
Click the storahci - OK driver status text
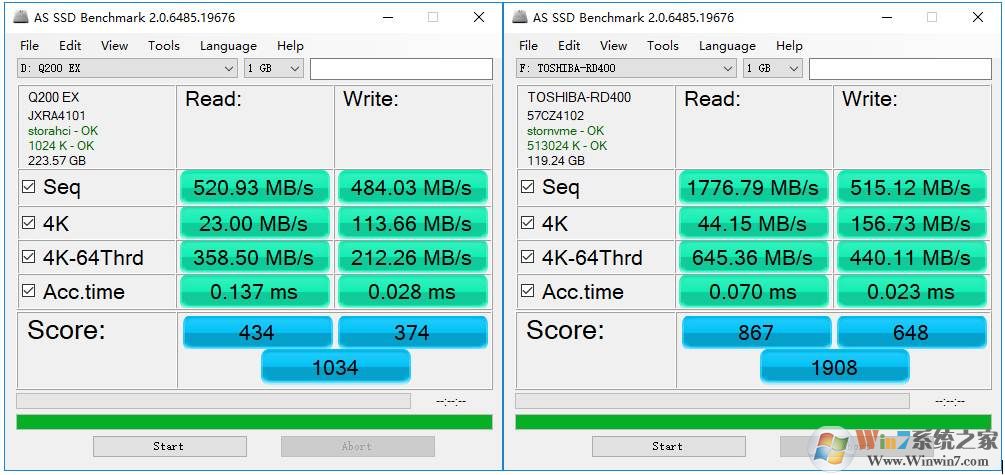(x=63, y=131)
